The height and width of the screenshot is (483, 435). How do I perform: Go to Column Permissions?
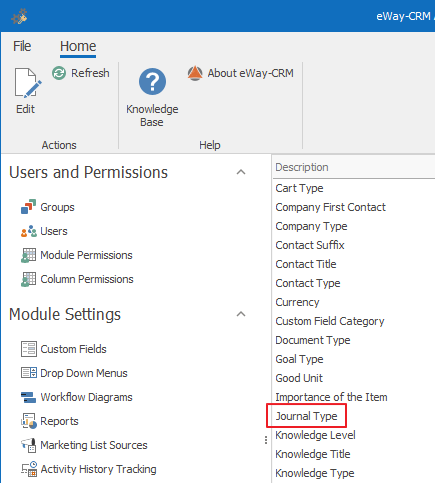pos(87,279)
